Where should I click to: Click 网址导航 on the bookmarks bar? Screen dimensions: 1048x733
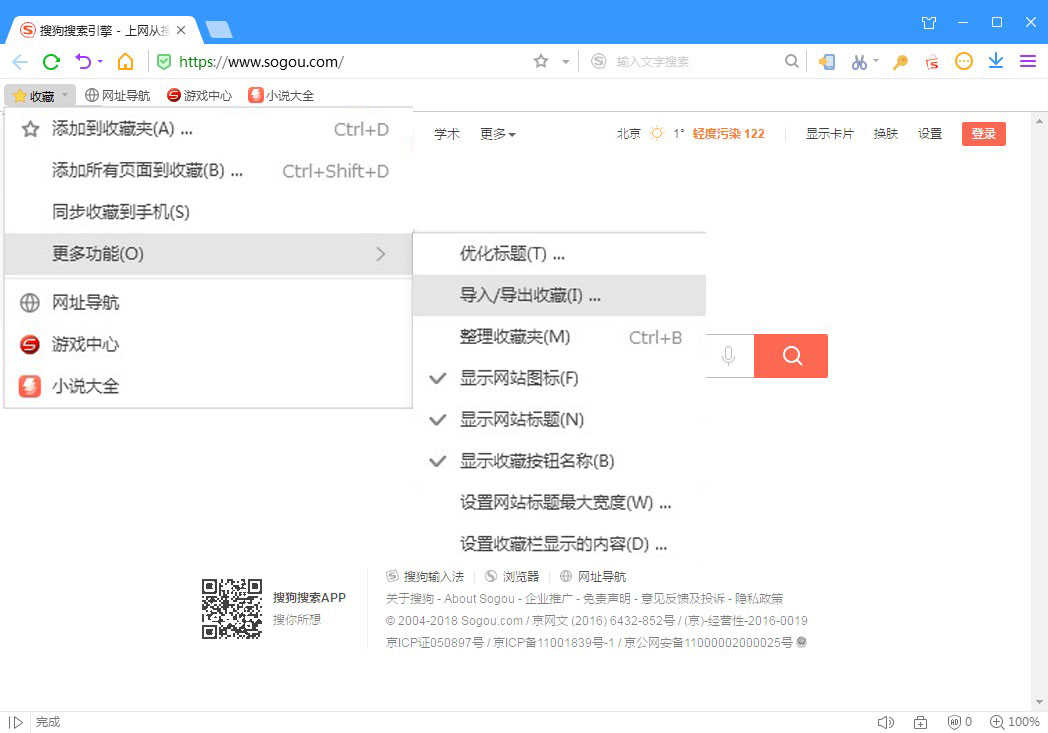pos(118,96)
